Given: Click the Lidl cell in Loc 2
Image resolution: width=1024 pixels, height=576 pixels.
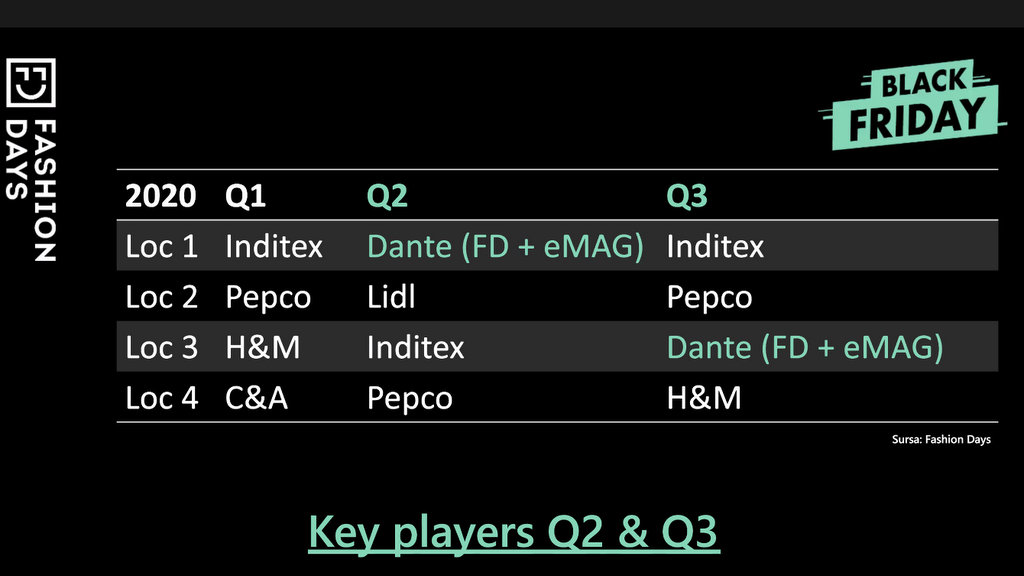Looking at the screenshot, I should coord(391,296).
